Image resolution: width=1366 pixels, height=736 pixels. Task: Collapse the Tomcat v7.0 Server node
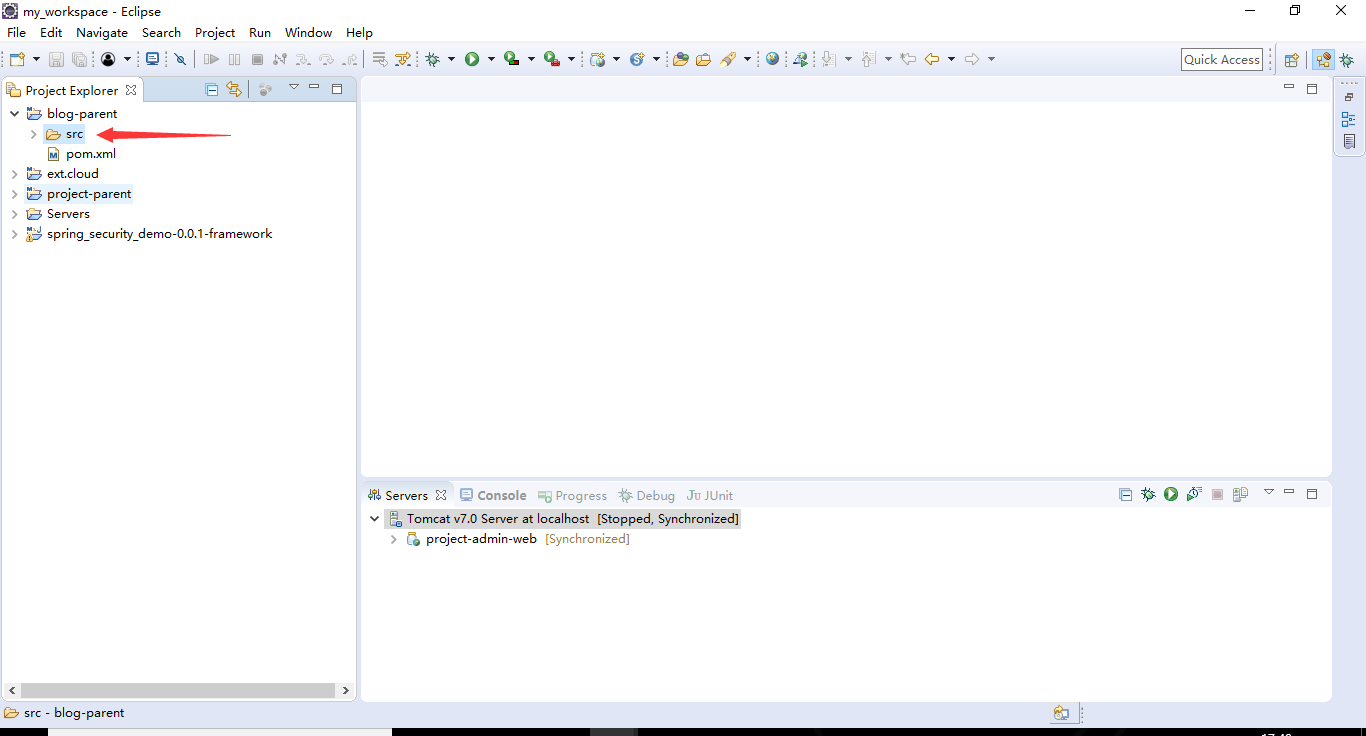coord(375,519)
